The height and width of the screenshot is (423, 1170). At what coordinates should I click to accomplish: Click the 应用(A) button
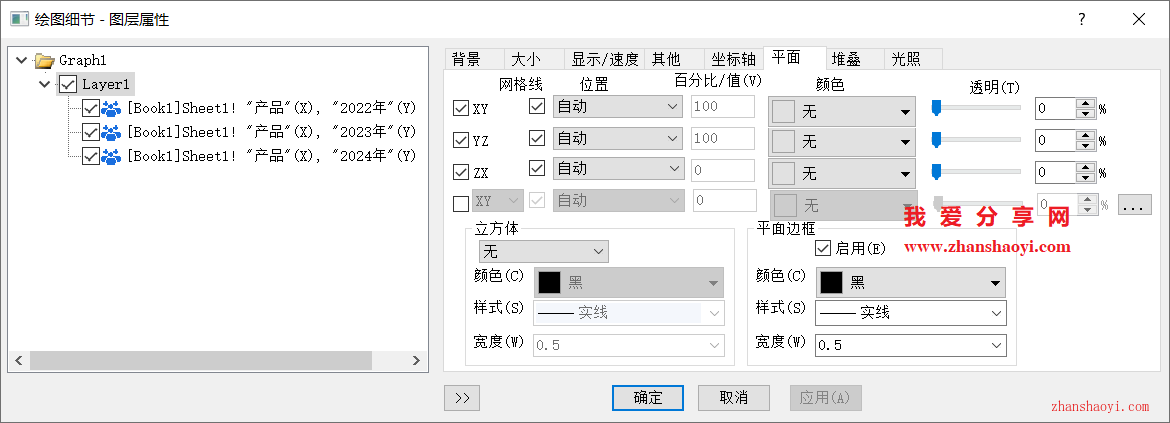tap(825, 398)
